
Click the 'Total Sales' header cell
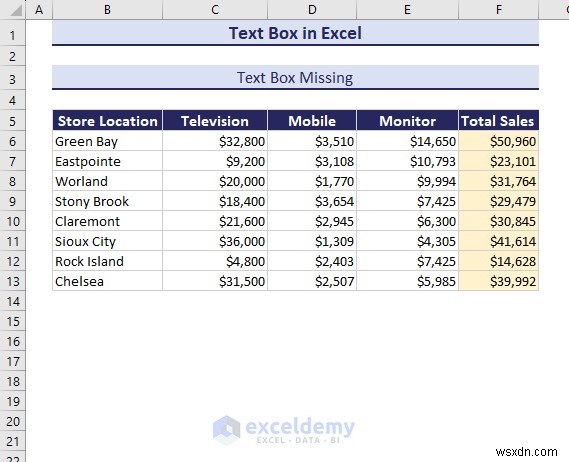499,120
